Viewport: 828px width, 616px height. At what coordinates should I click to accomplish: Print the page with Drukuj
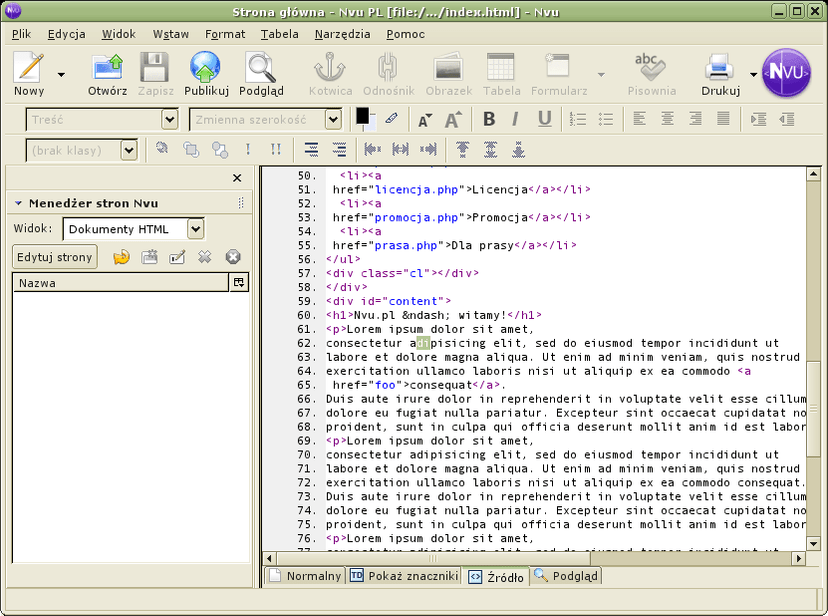(x=720, y=74)
